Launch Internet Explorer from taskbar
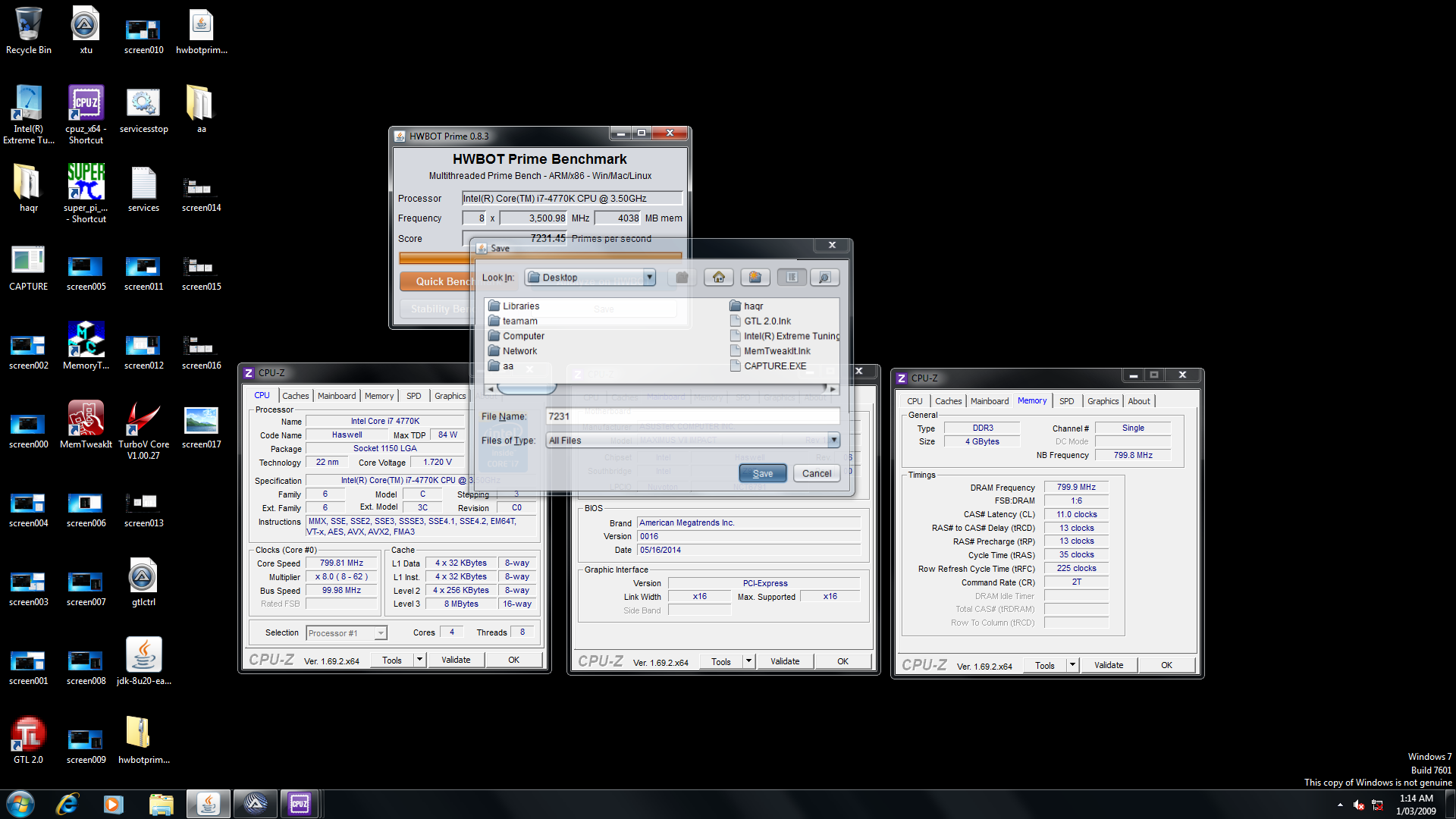This screenshot has height=819, width=1456. pyautogui.click(x=67, y=804)
